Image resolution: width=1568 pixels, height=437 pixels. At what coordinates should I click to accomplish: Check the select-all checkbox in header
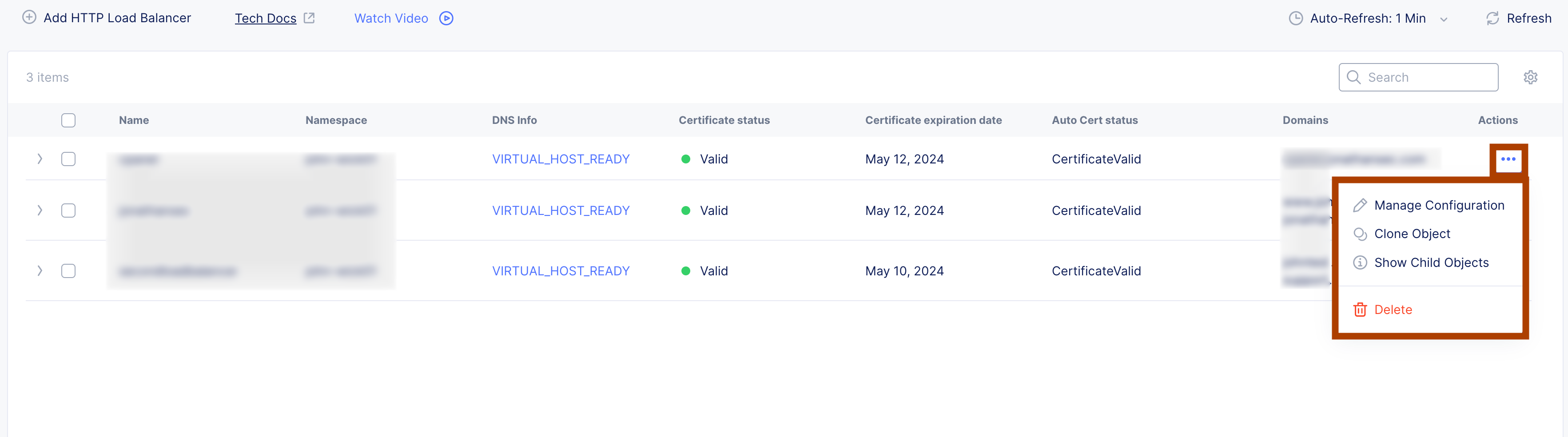pyautogui.click(x=68, y=120)
